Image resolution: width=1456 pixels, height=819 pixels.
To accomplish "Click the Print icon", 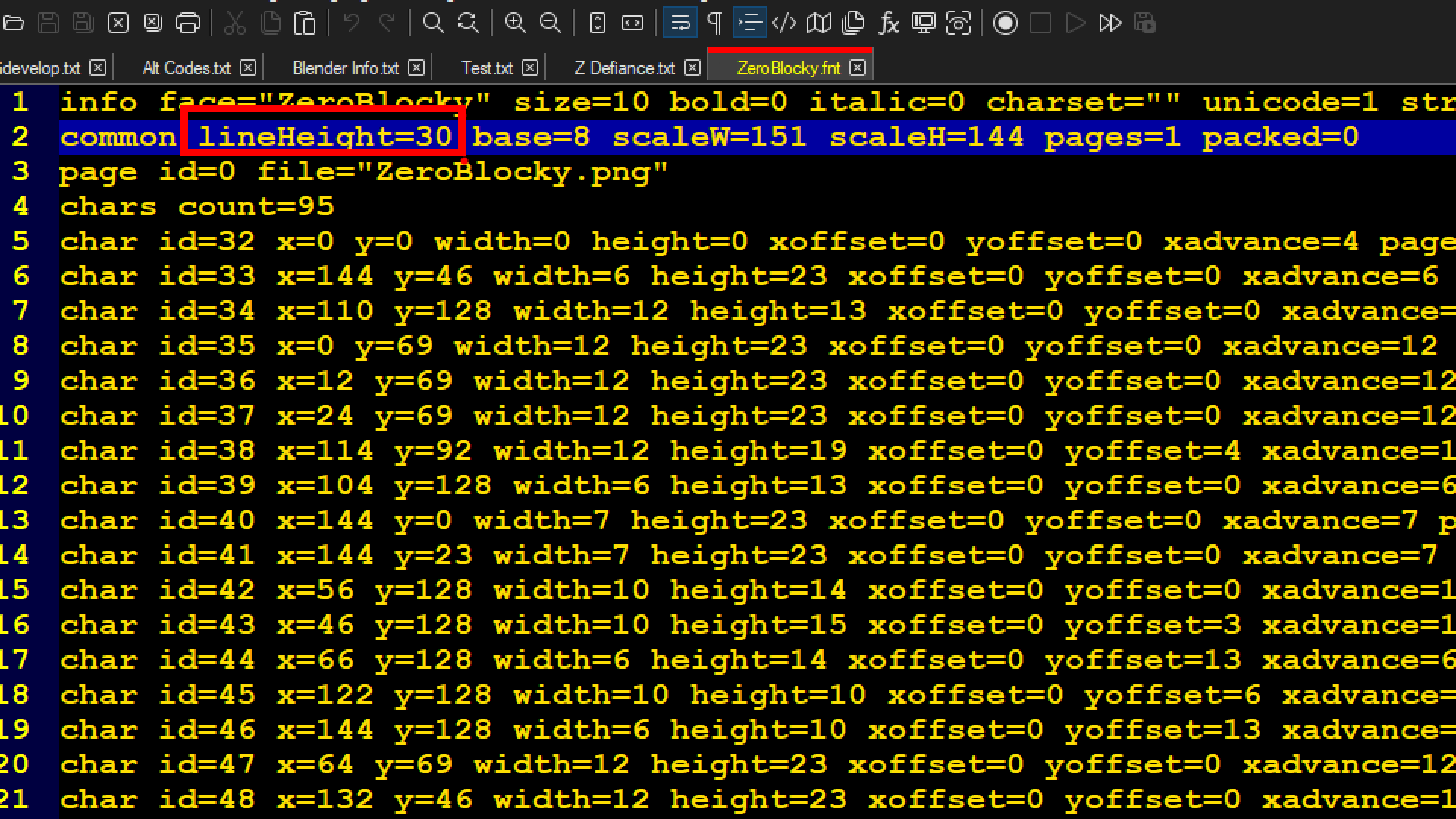I will pyautogui.click(x=187, y=24).
